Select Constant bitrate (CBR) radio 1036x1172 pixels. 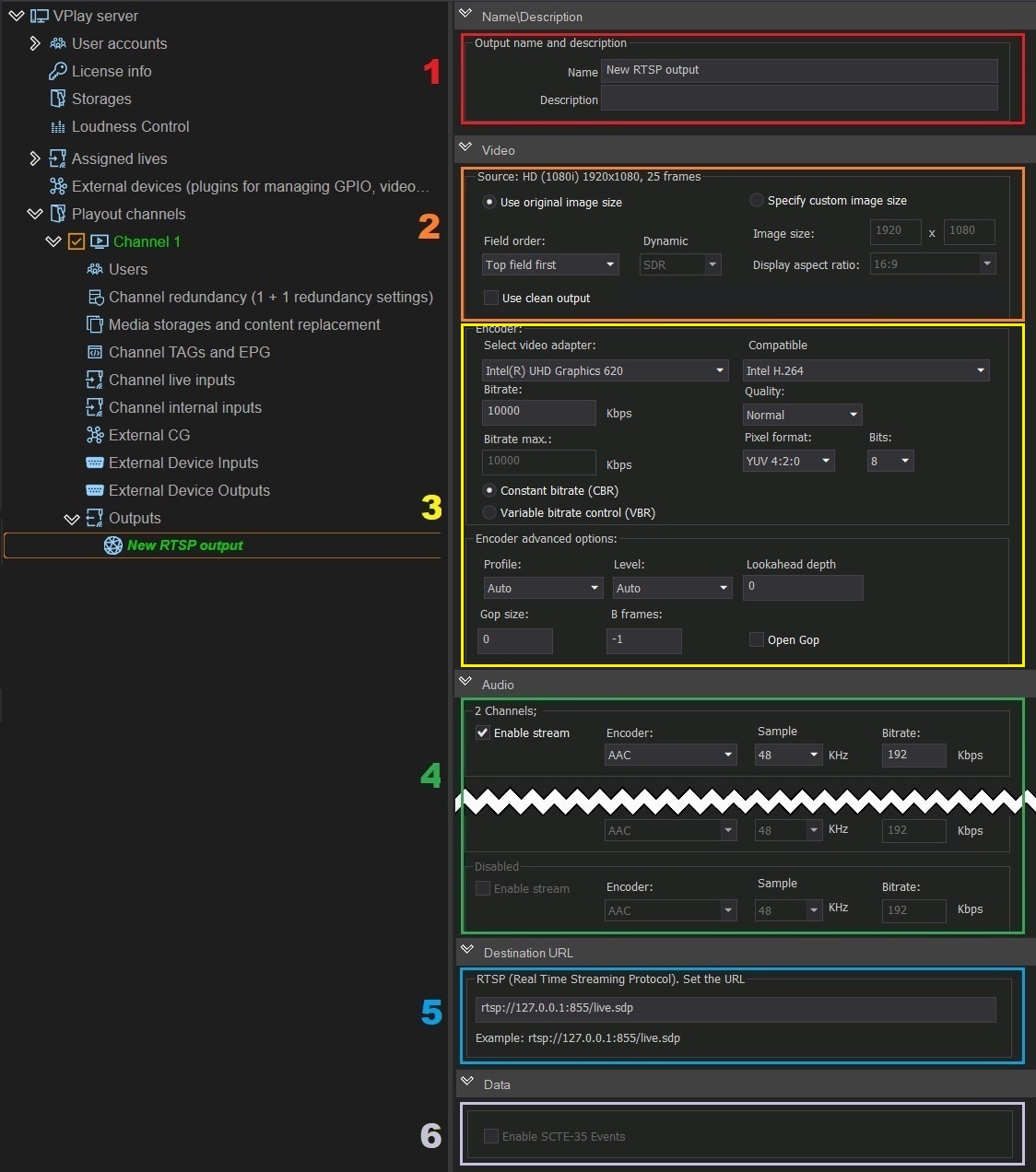(x=489, y=490)
